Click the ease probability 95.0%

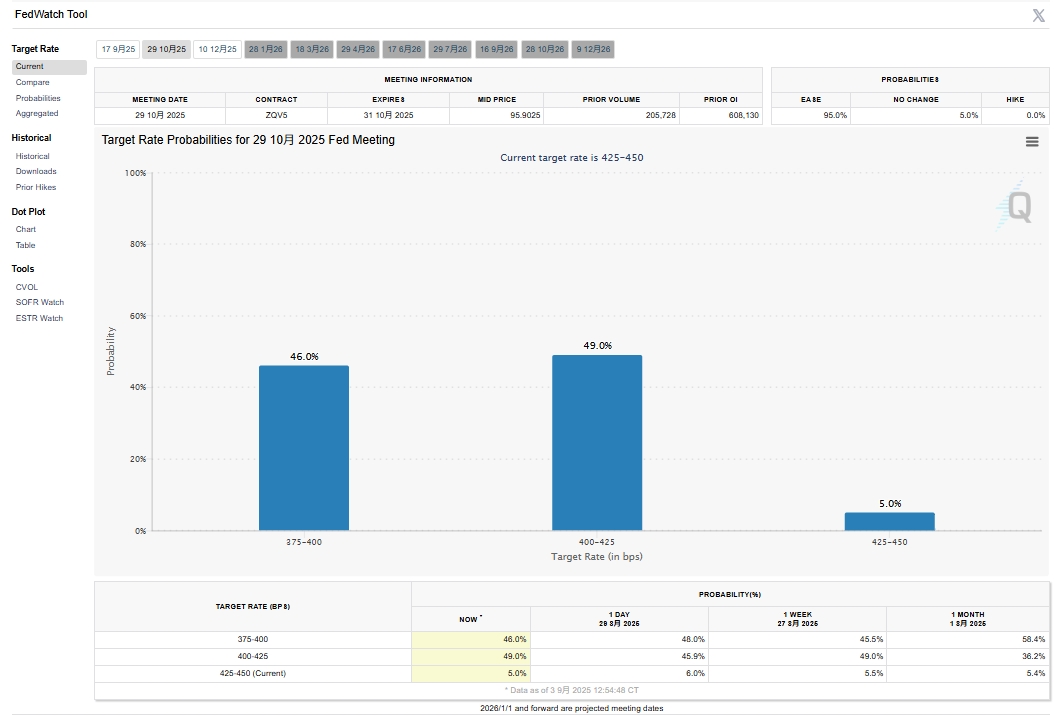click(836, 116)
